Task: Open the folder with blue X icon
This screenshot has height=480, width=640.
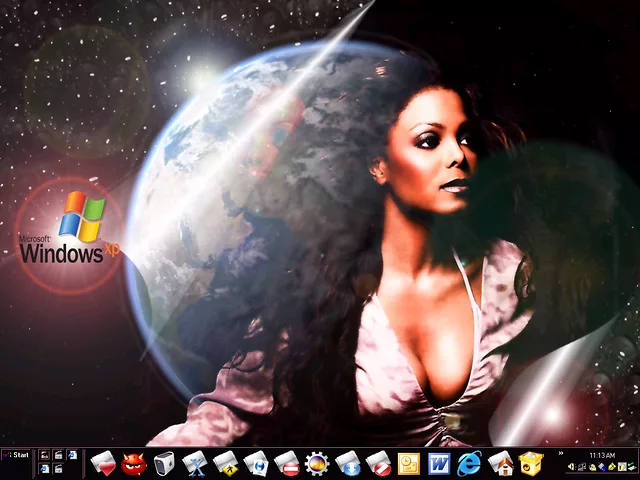Action: click(195, 463)
